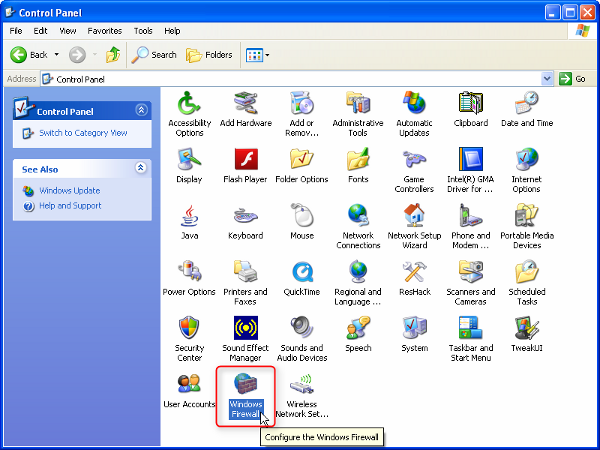Open the Flash Player settings icon
Screen dimensions: 600x450
(246, 160)
